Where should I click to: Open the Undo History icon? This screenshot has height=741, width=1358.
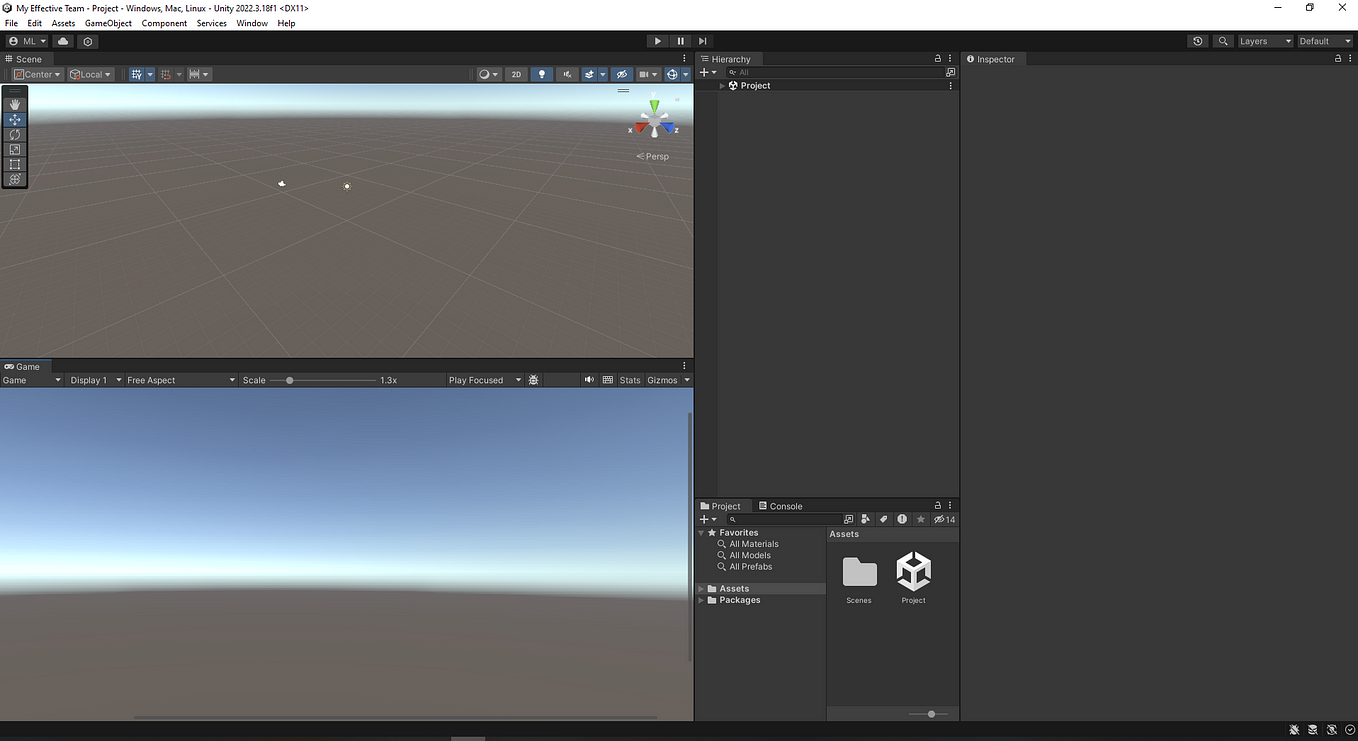1198,41
